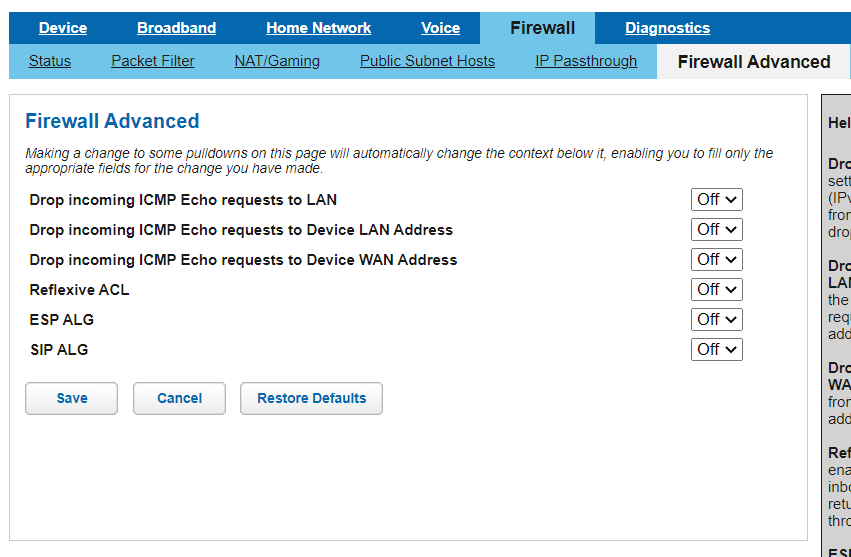Select the Firewall tab

[x=542, y=28]
